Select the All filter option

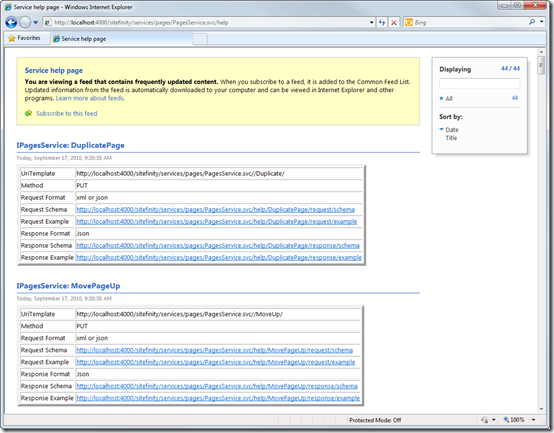point(449,99)
